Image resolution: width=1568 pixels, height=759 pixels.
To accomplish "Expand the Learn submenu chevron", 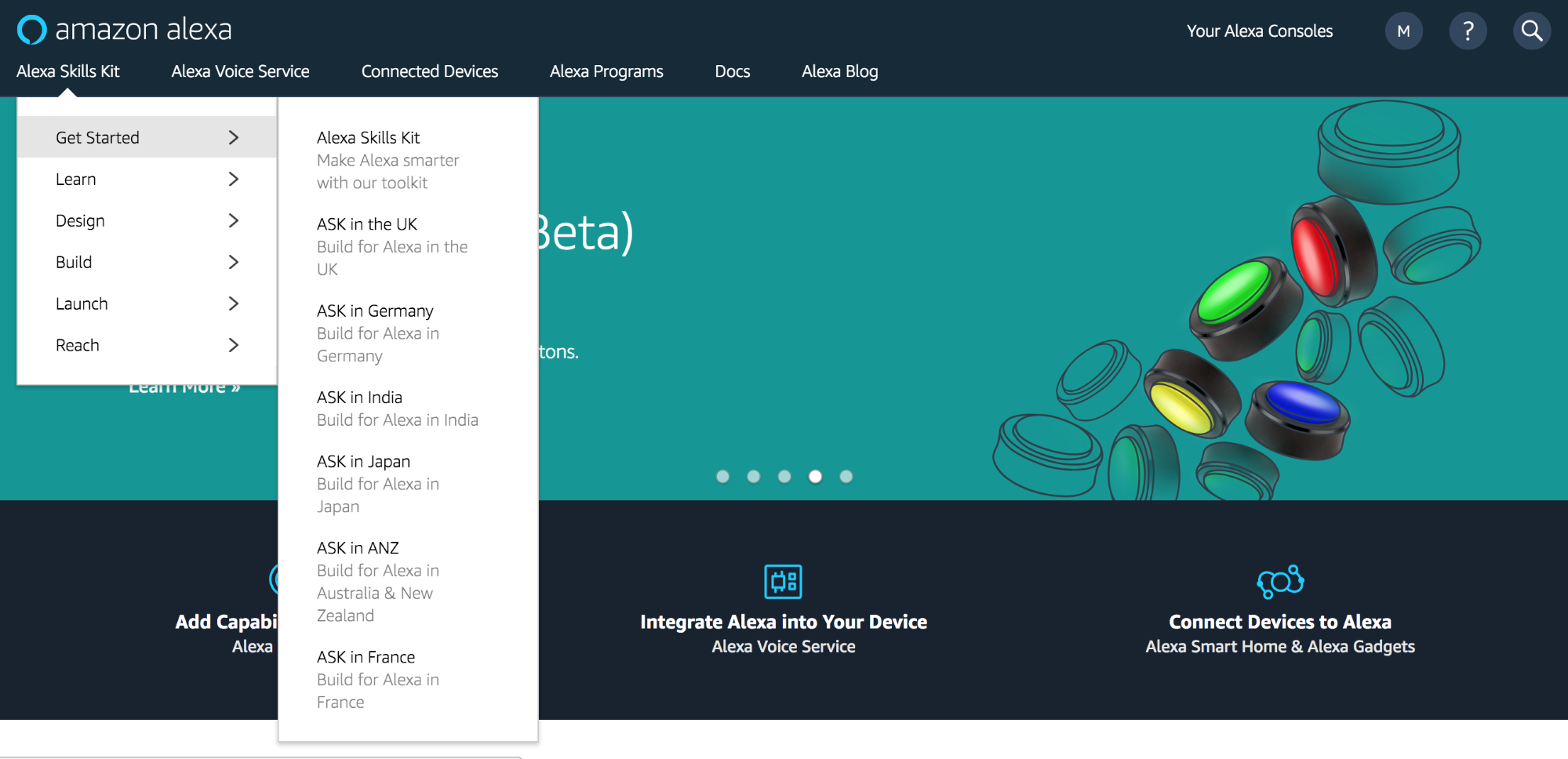I will pyautogui.click(x=233, y=179).
